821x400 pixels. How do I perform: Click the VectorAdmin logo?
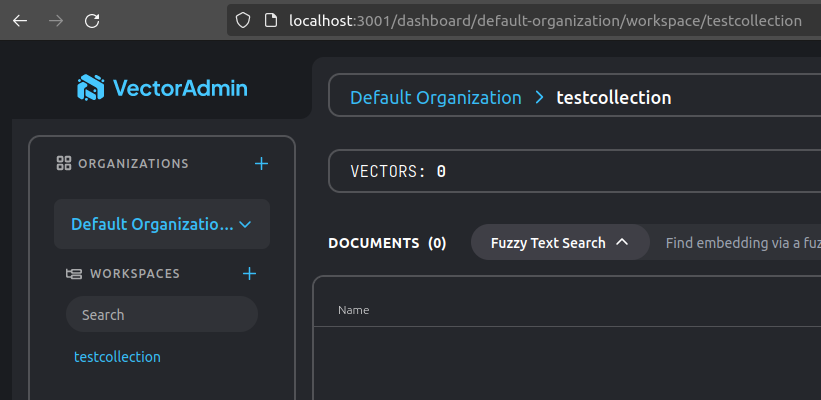(162, 88)
